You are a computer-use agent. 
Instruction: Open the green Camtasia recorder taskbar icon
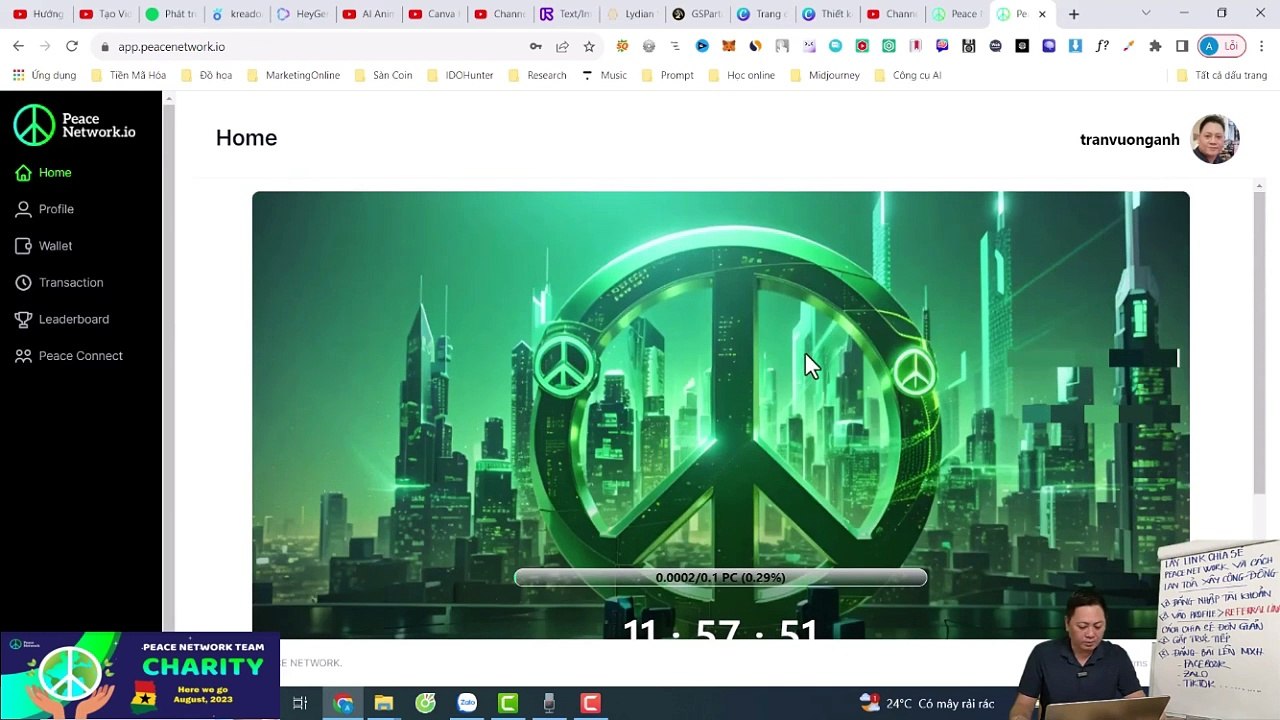pyautogui.click(x=508, y=703)
